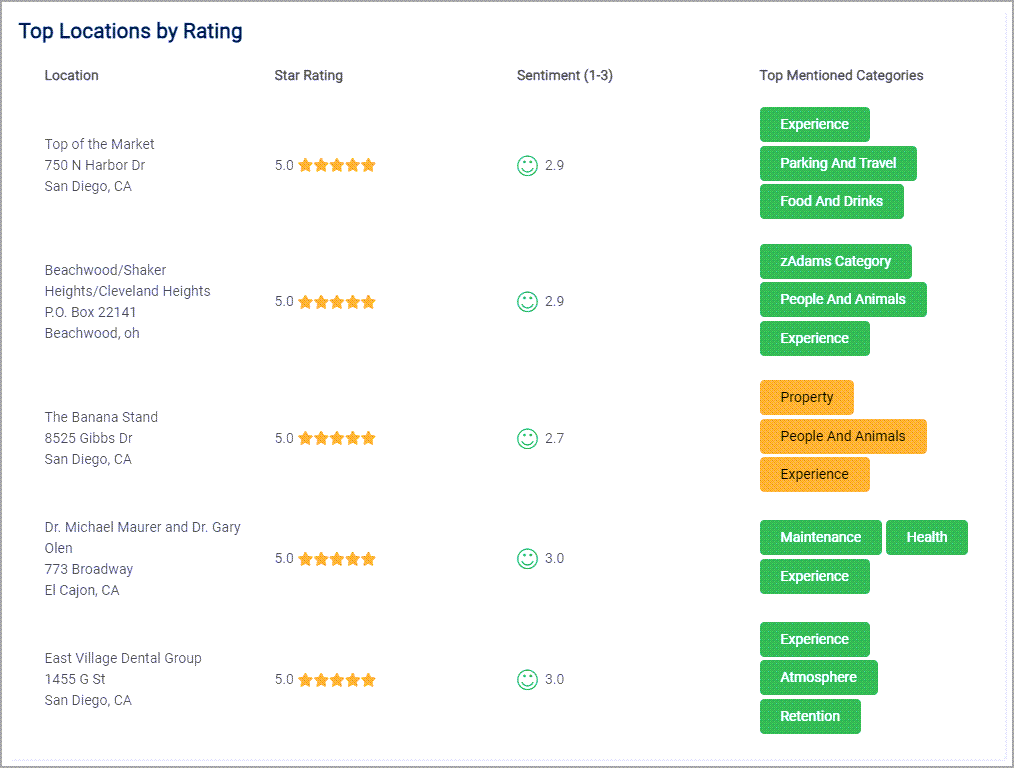Viewport: 1014px width, 768px height.
Task: Select the green smiley next to Beachwood/Shaker Heights
Action: [x=527, y=301]
